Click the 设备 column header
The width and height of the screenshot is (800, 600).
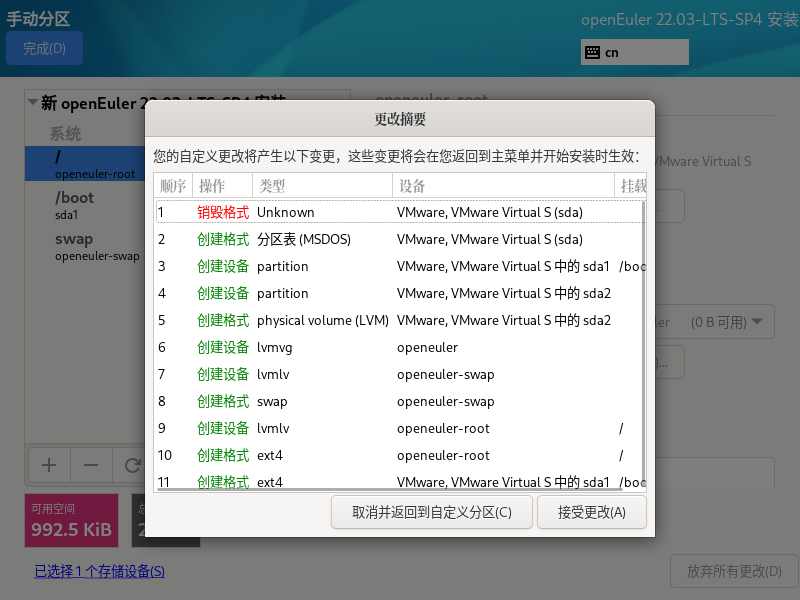[x=503, y=186]
